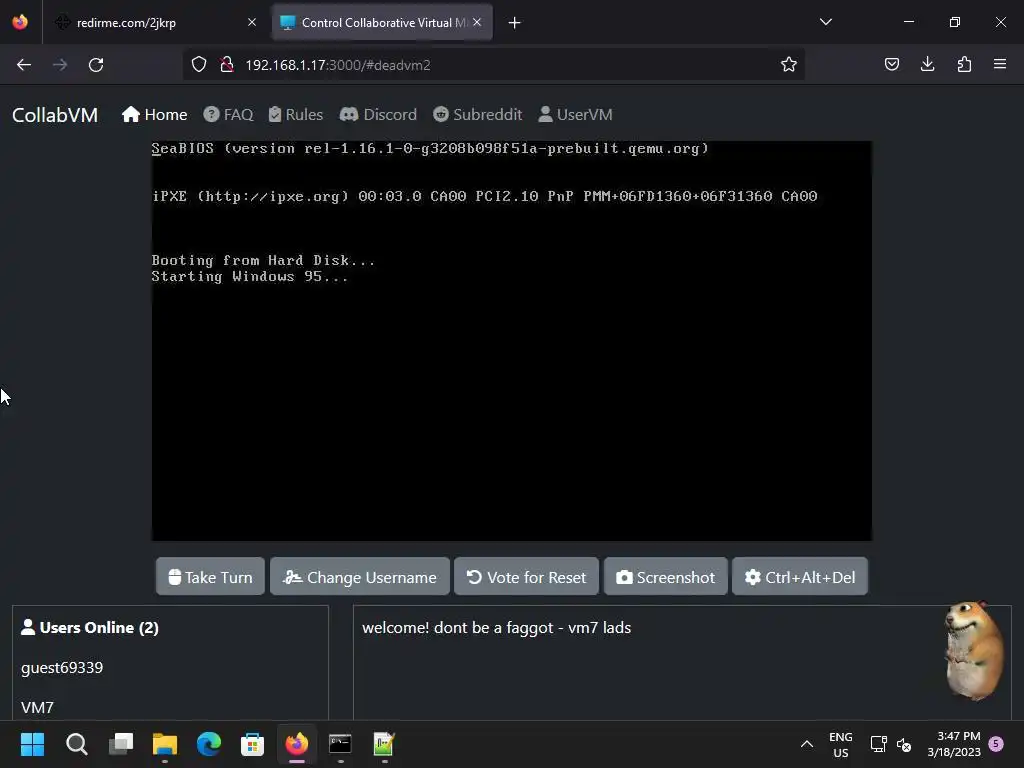This screenshot has height=768, width=1024.
Task: Open the Save to Pocket icon
Action: click(x=891, y=65)
